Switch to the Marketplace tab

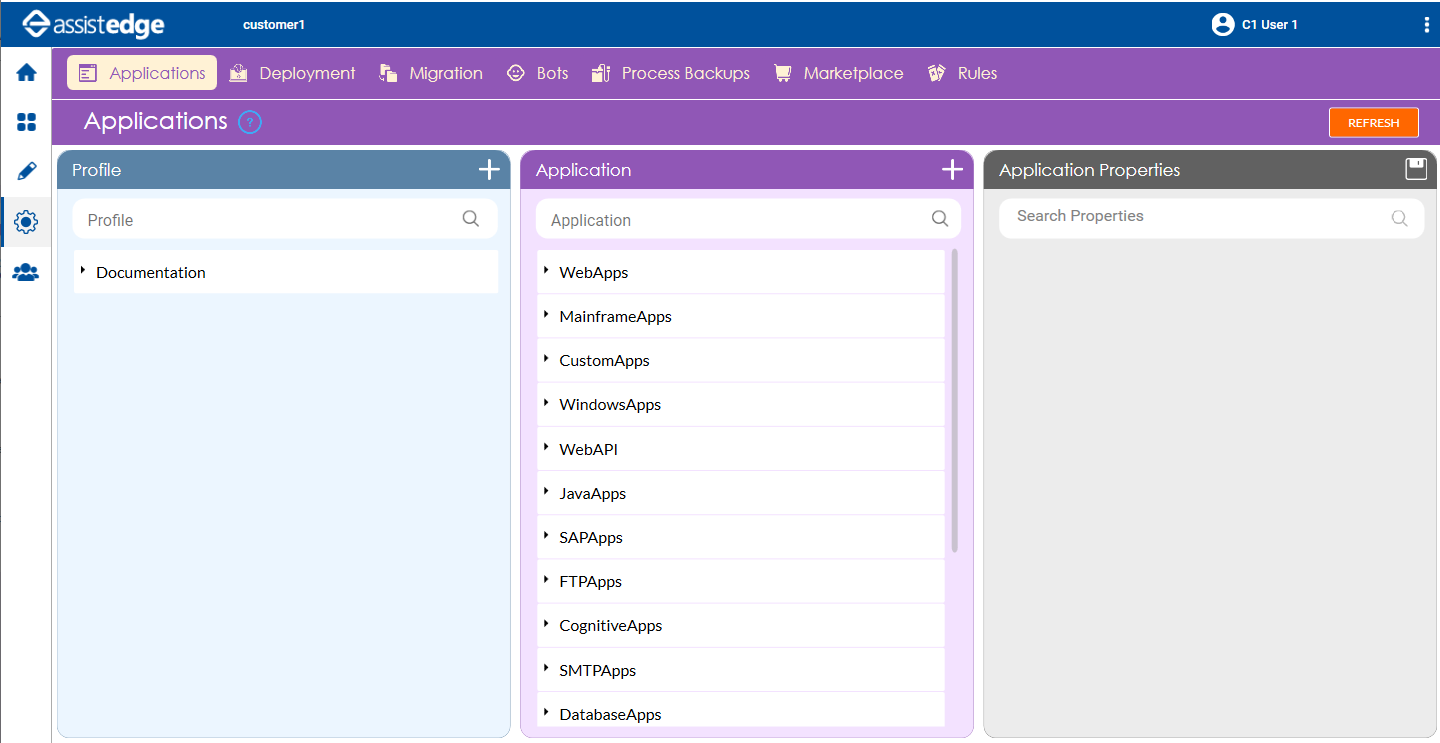838,73
